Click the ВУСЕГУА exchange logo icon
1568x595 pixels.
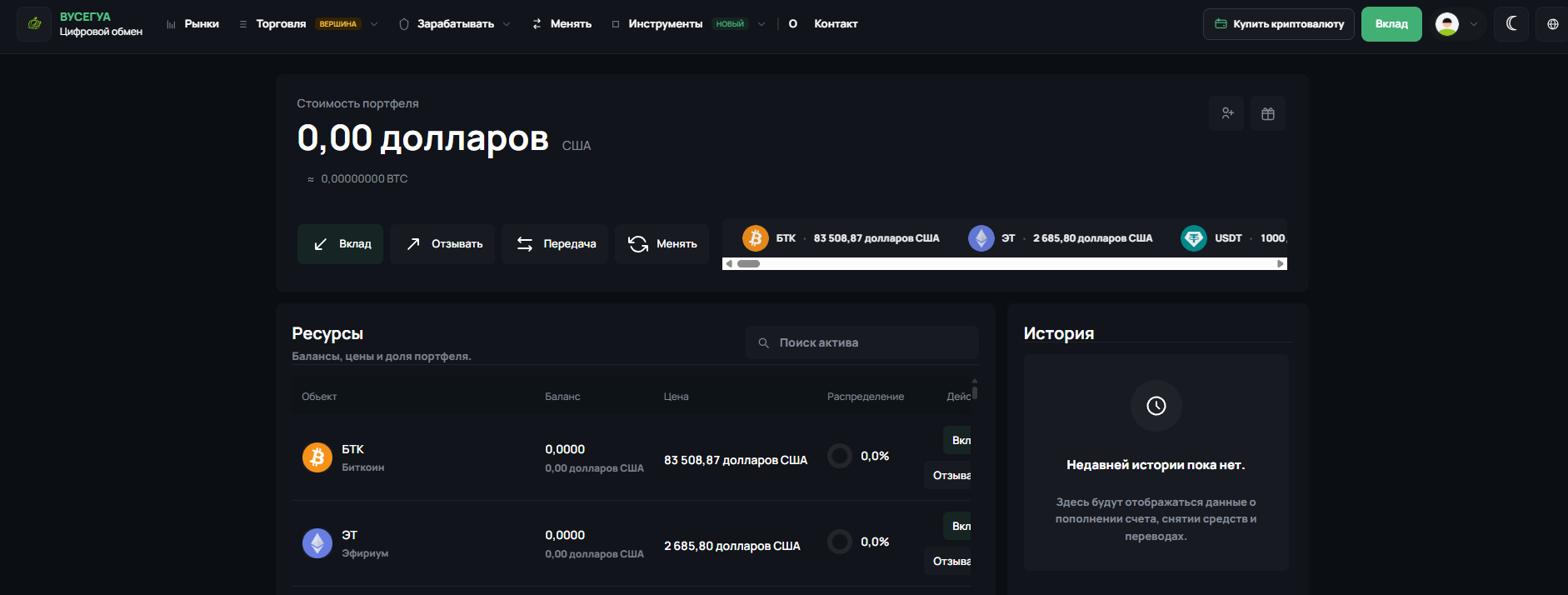pyautogui.click(x=34, y=23)
